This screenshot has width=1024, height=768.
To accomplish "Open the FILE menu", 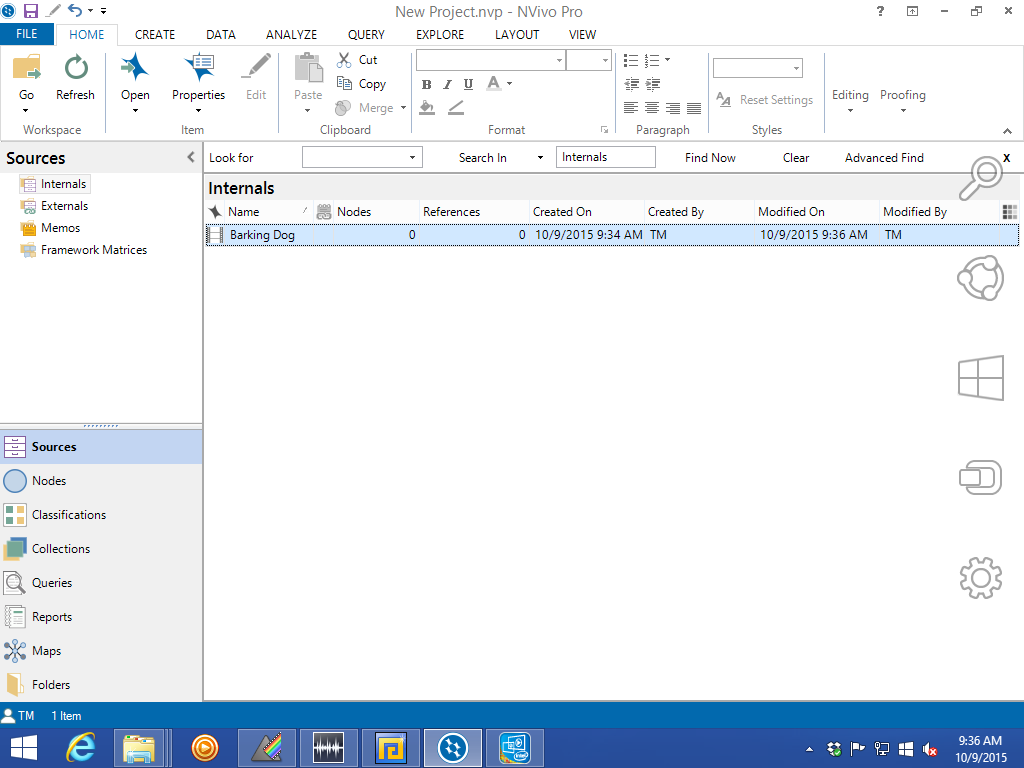I will point(27,34).
